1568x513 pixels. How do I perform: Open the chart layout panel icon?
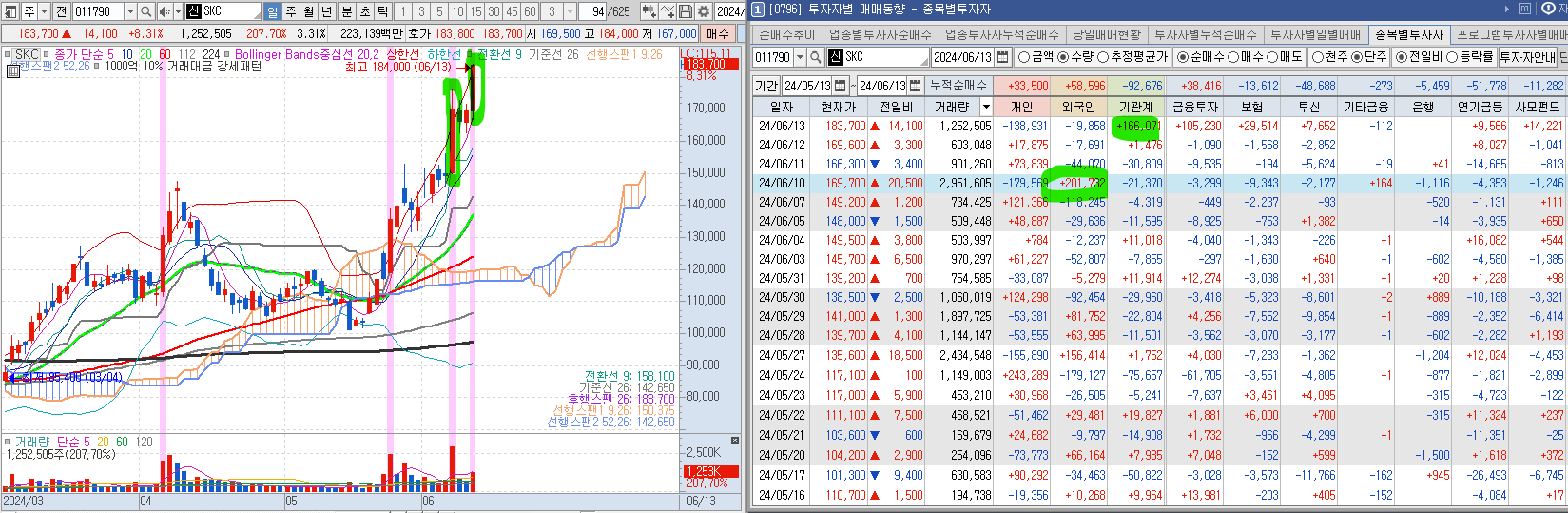10,11
